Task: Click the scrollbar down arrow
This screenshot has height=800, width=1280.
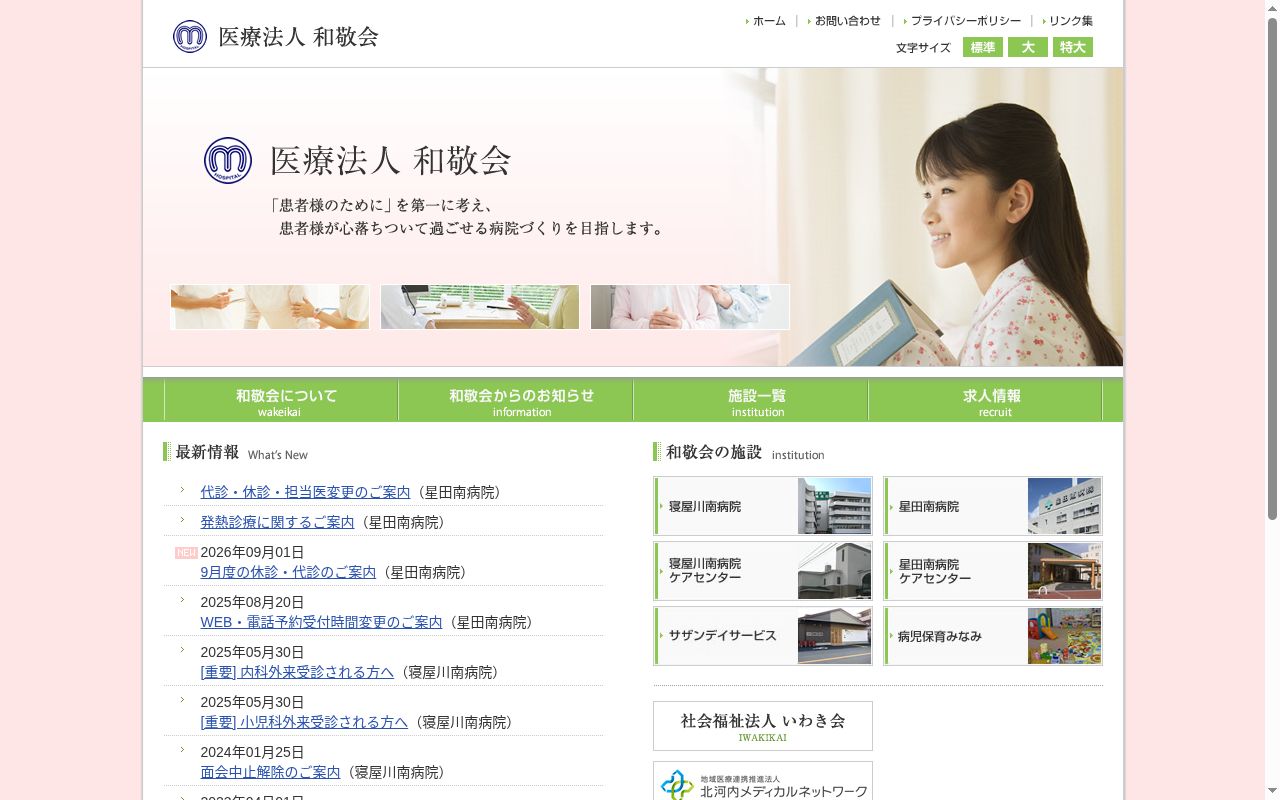Action: point(1272,792)
